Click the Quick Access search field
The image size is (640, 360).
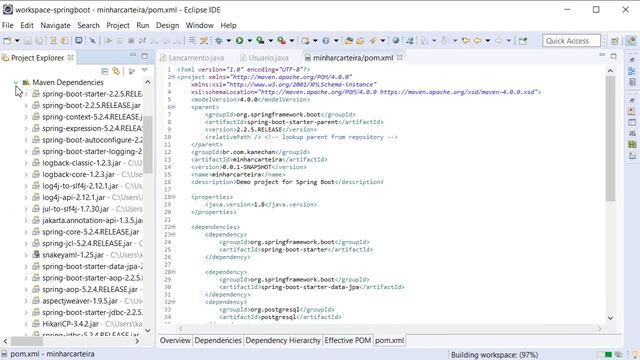tap(571, 41)
